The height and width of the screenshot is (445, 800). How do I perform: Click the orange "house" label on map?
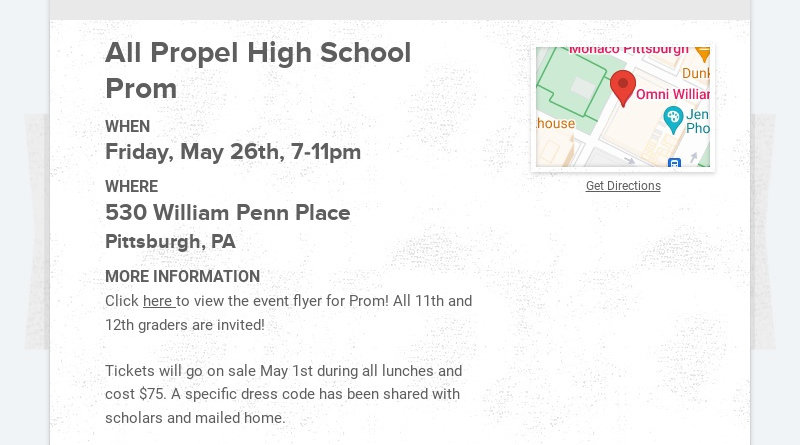coord(556,124)
